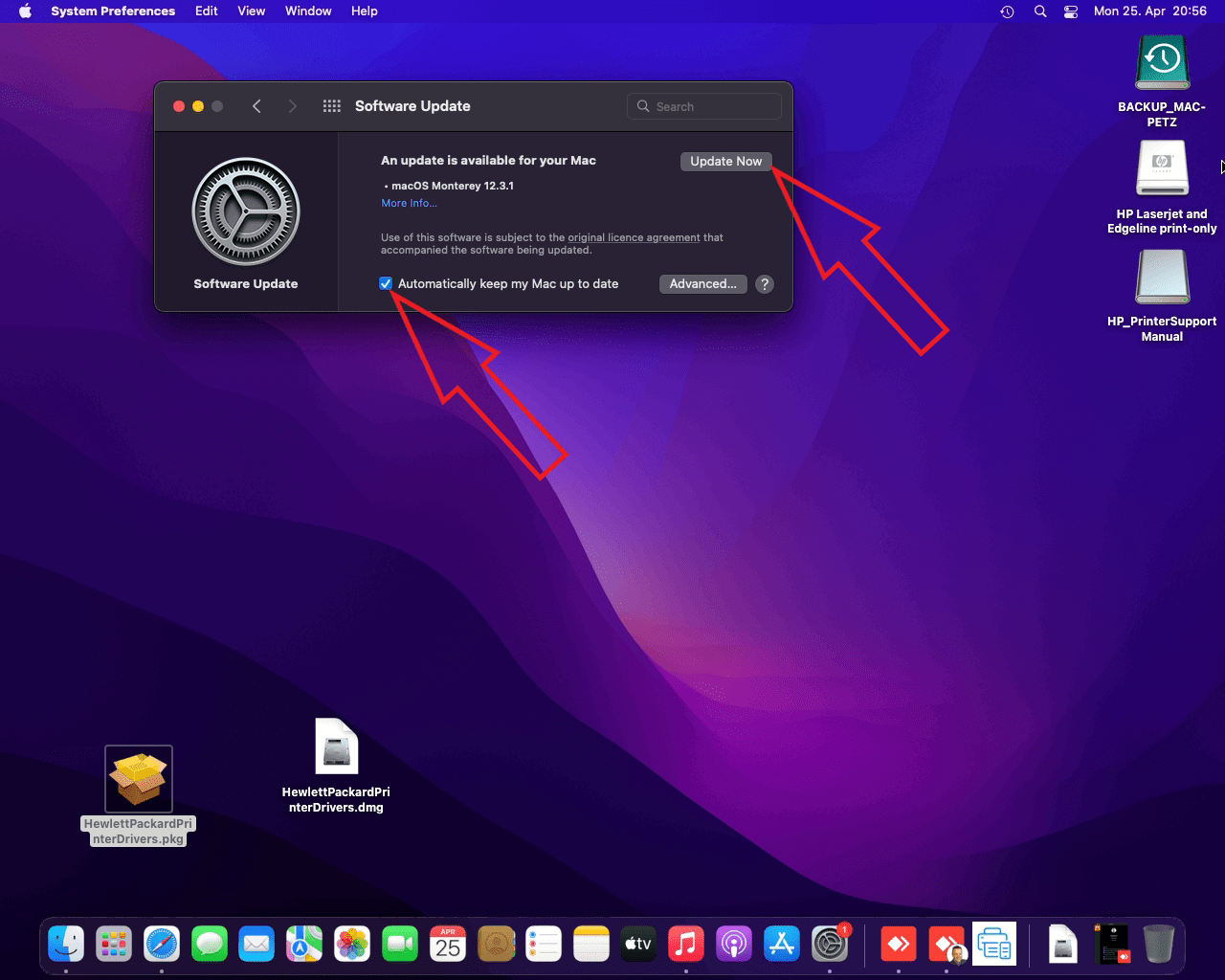Click macOS Monterey 12.3.1 update entry
The height and width of the screenshot is (980, 1225).
452,186
